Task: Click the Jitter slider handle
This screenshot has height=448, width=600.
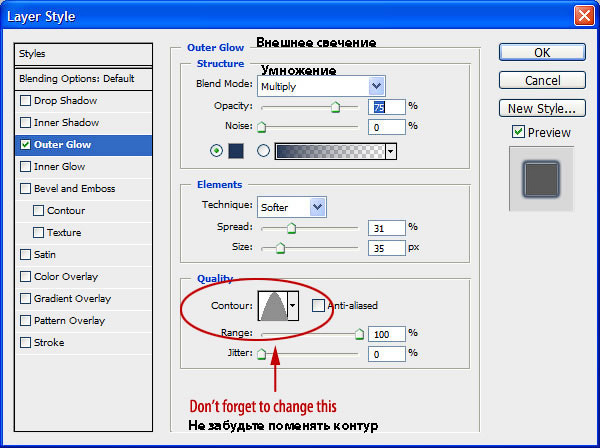Action: (x=262, y=354)
